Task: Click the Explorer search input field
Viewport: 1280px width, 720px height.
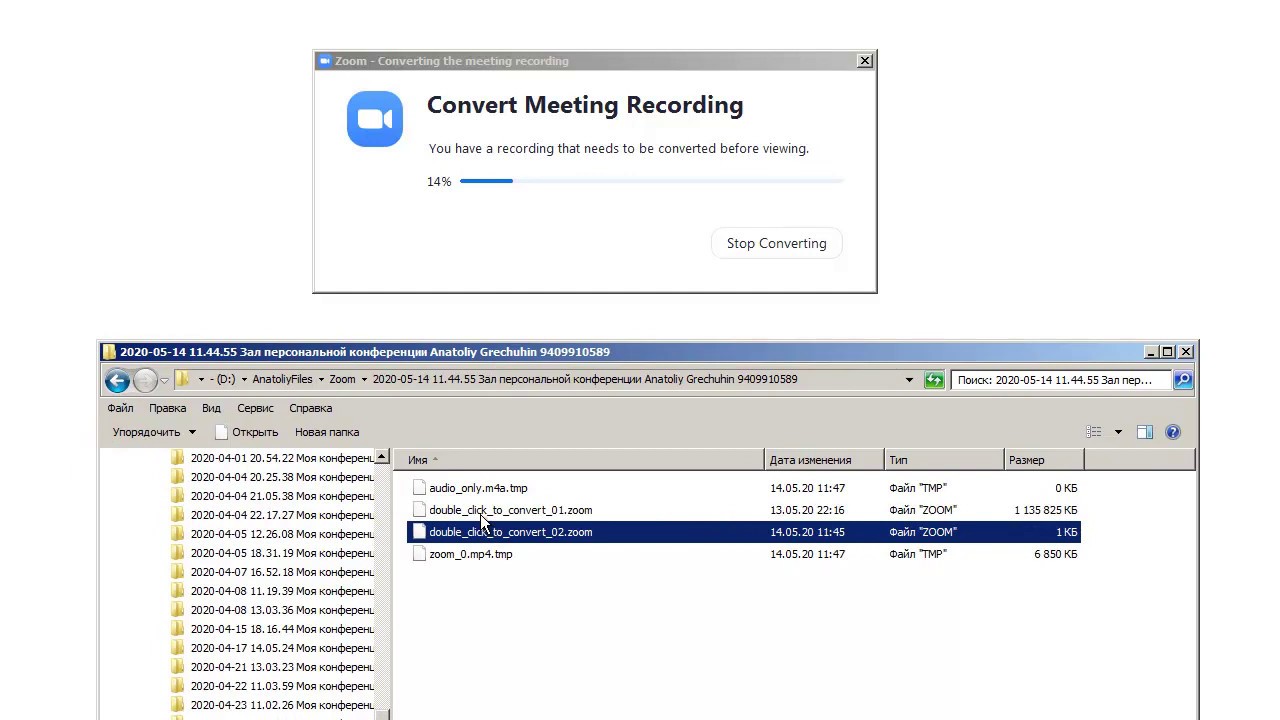Action: pos(1061,380)
